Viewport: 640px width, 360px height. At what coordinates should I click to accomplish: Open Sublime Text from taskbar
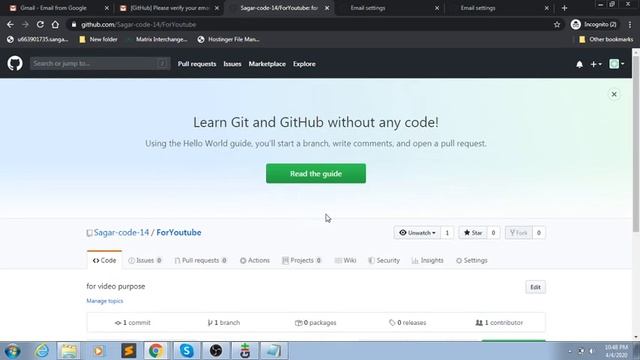tap(128, 351)
